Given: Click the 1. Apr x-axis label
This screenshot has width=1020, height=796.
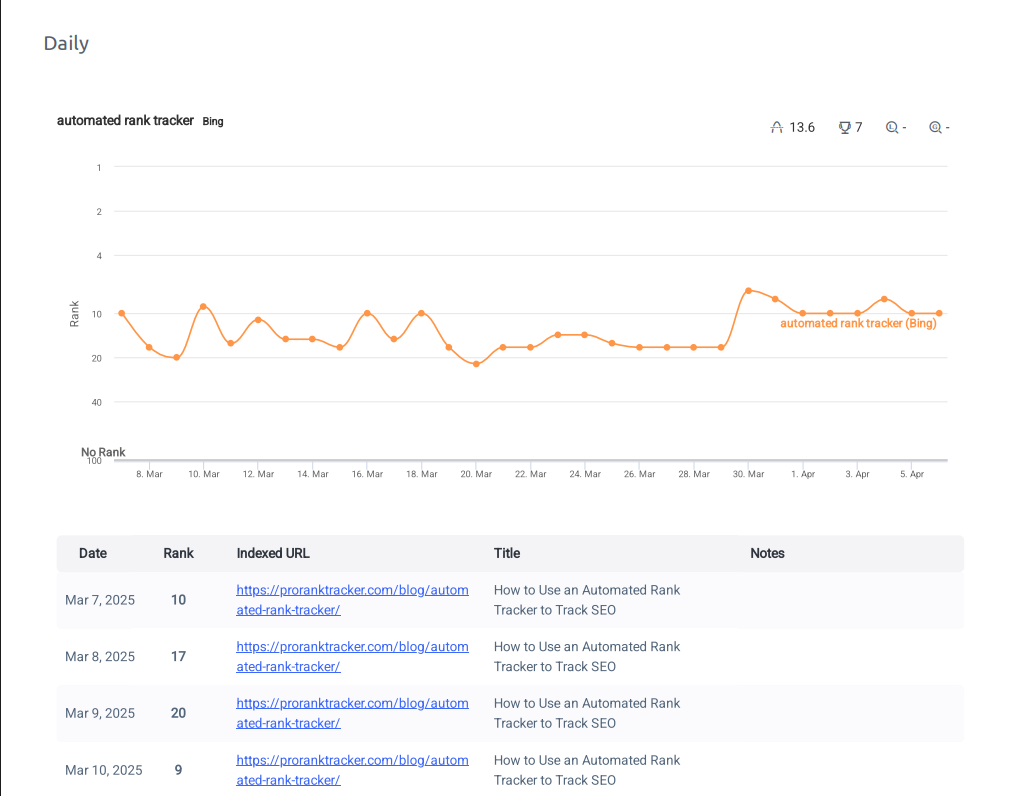Looking at the screenshot, I should [x=803, y=474].
